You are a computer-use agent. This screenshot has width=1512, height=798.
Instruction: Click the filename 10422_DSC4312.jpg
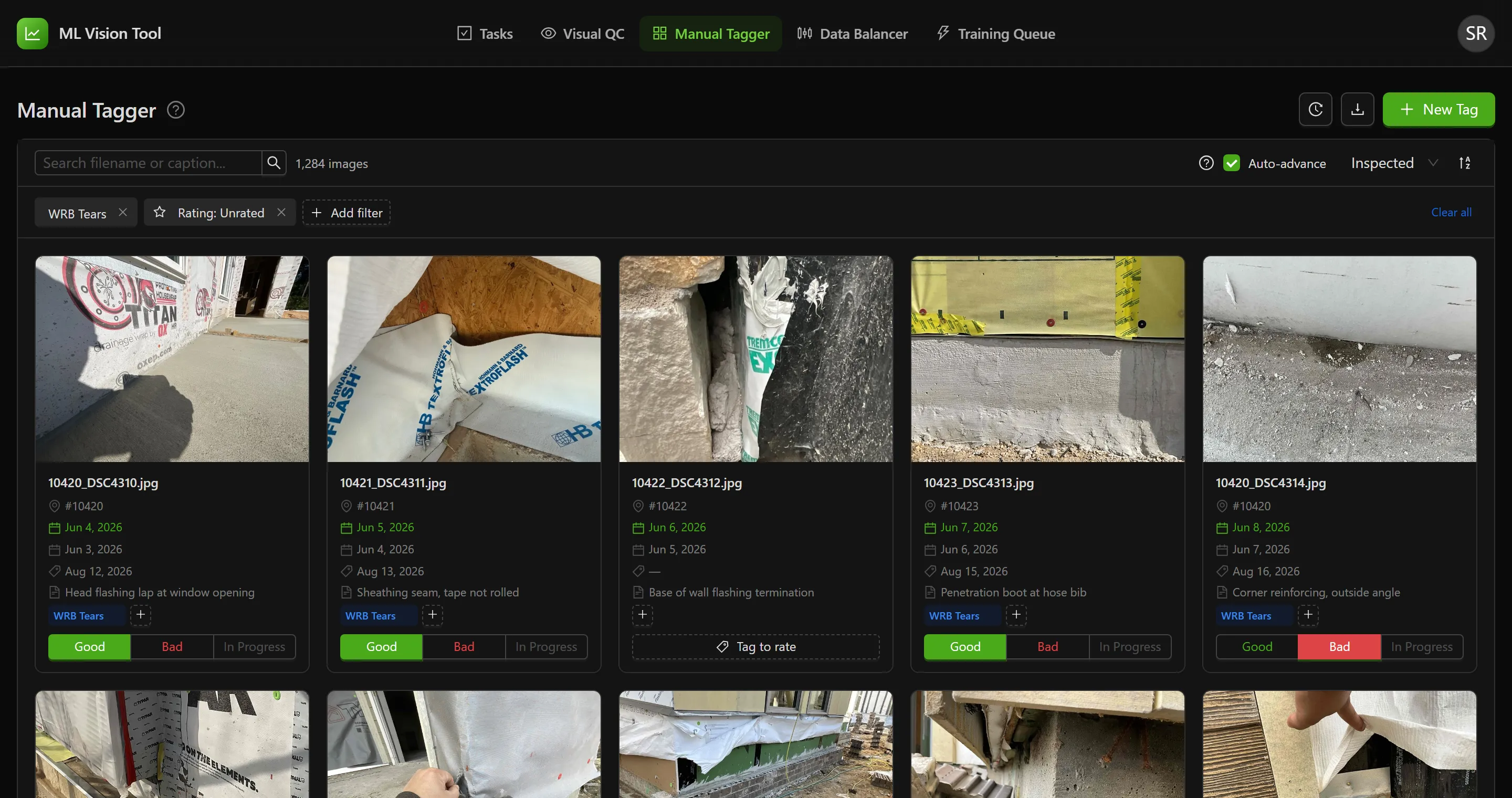point(687,483)
